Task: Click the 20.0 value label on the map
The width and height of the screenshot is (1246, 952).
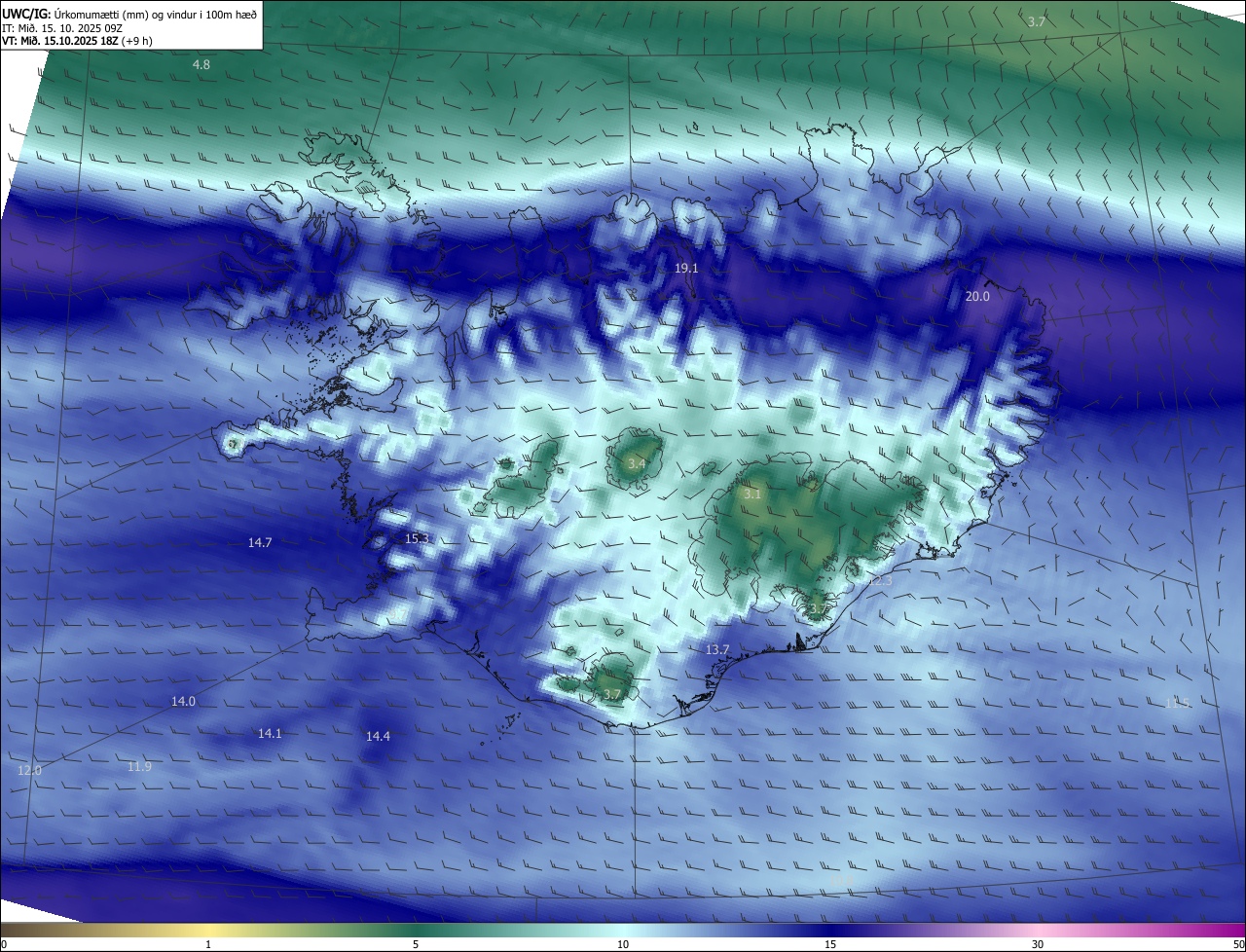Action: (x=977, y=296)
